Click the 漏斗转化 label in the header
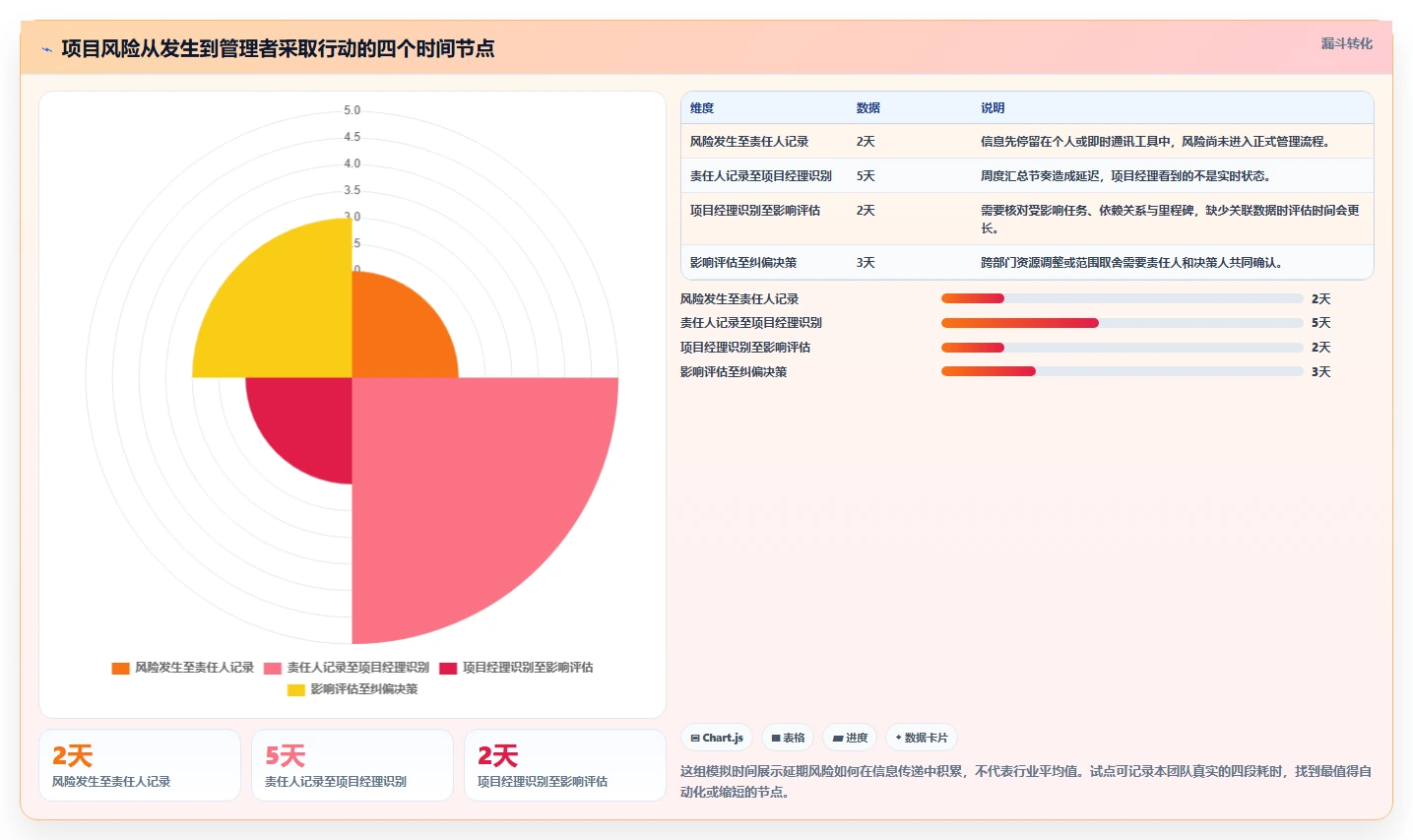 [x=1346, y=43]
